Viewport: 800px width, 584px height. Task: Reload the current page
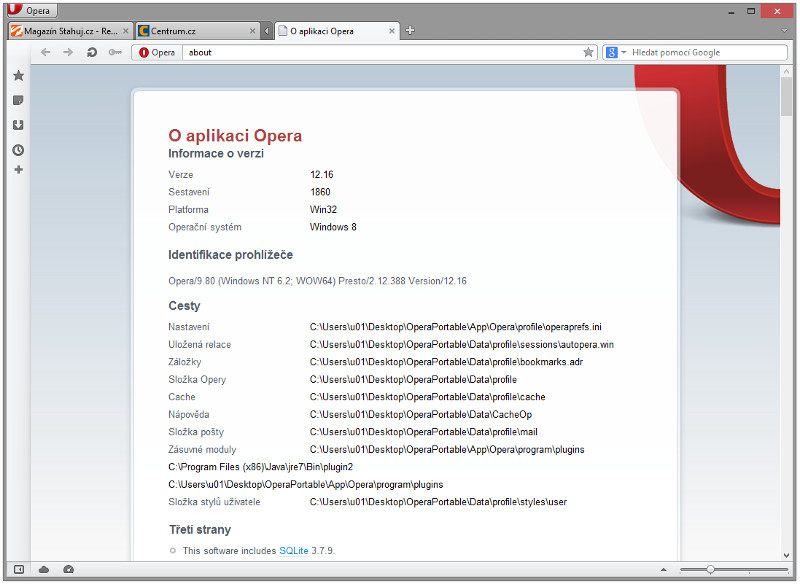[x=92, y=52]
